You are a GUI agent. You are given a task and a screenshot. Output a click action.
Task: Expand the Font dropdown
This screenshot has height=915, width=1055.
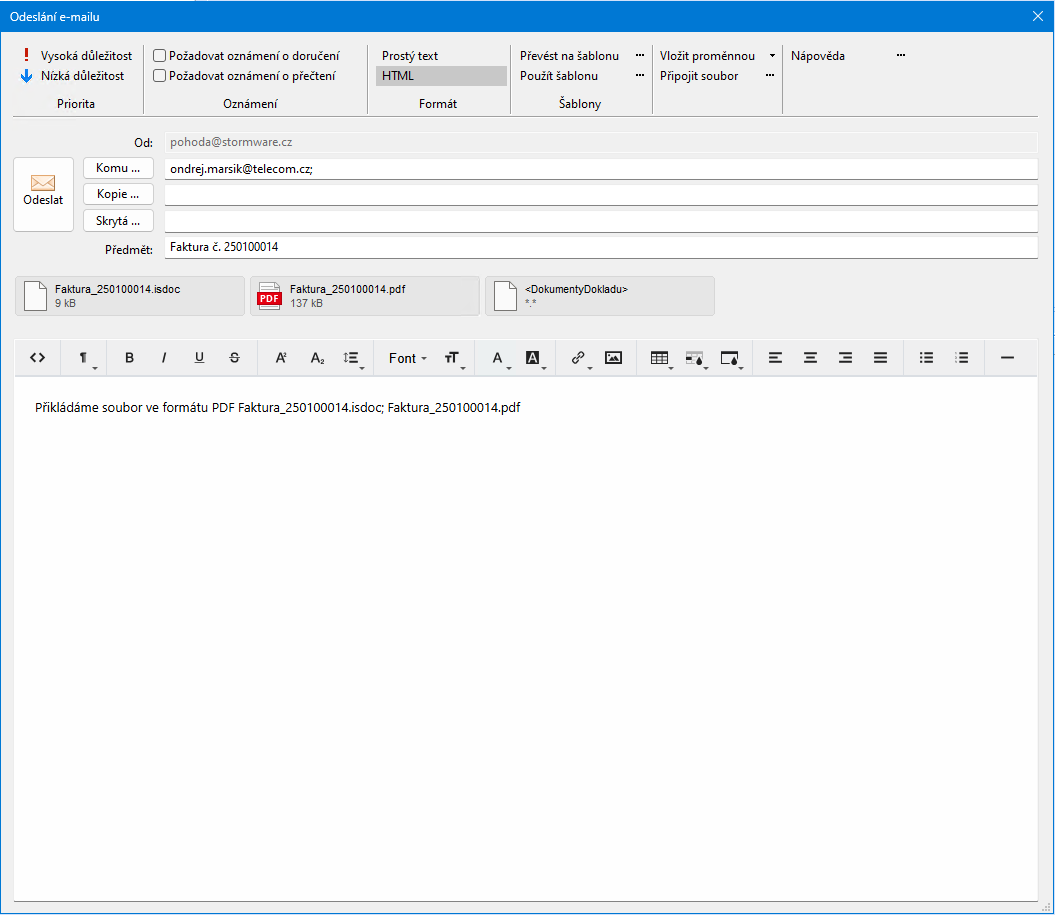(407, 358)
